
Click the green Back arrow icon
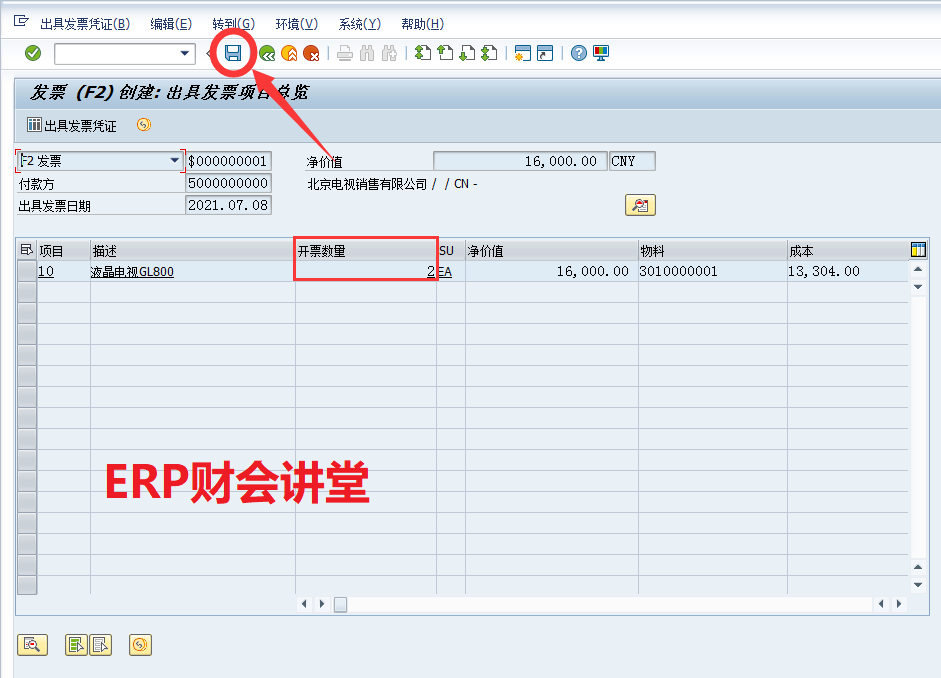266,52
